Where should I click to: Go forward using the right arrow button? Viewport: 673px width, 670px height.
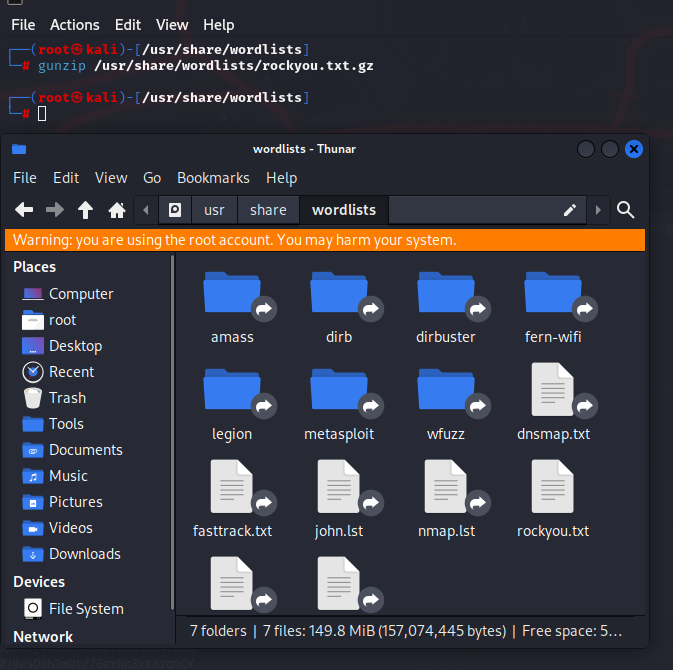click(55, 210)
